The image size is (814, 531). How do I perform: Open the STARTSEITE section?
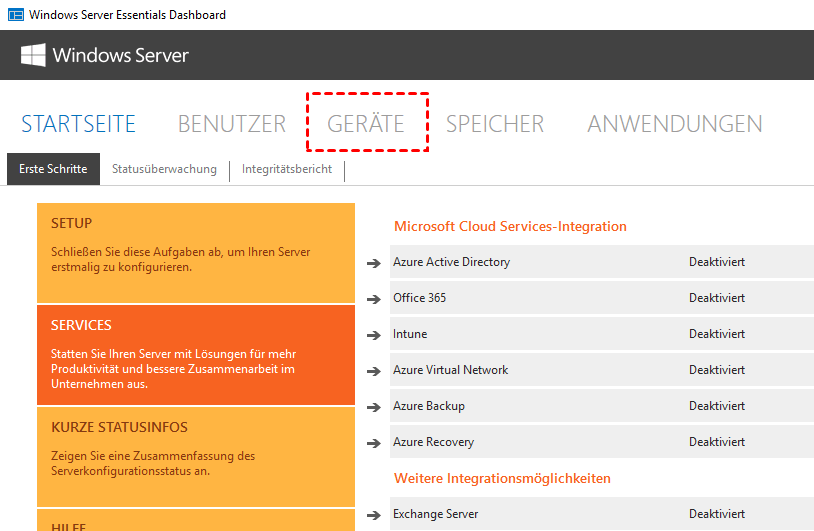pyautogui.click(x=78, y=124)
